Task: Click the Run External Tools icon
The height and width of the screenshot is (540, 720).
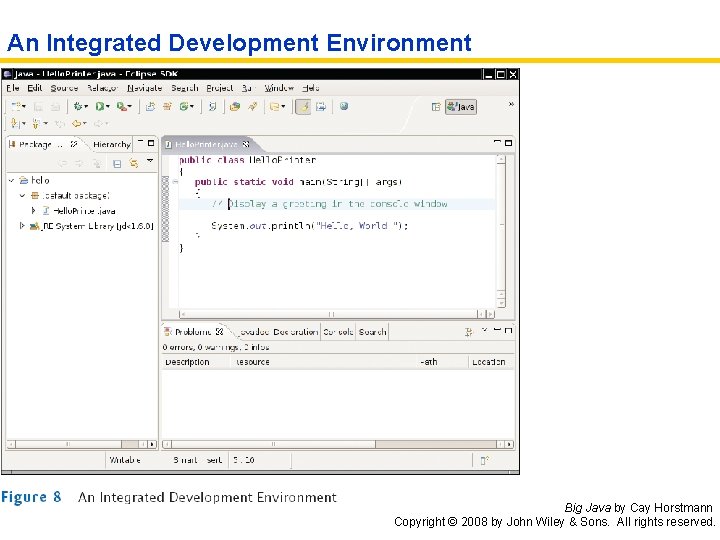Action: click(x=121, y=107)
